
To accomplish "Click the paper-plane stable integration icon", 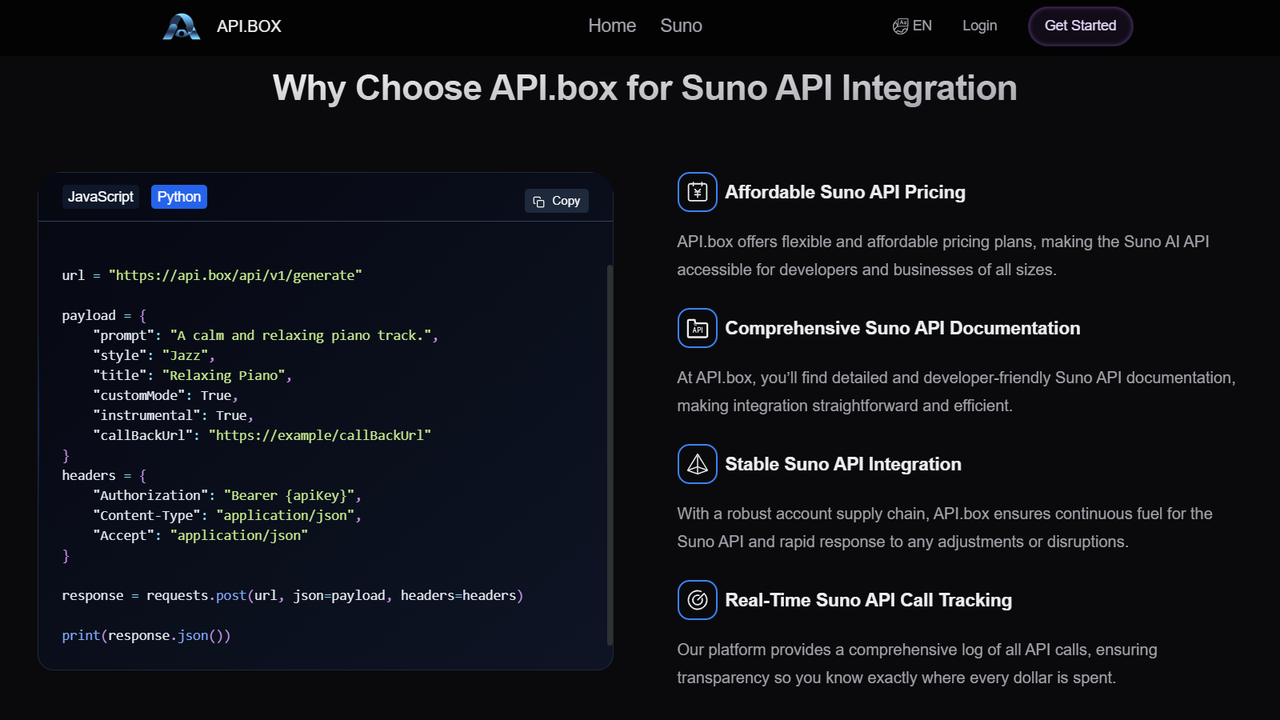I will 697,464.
